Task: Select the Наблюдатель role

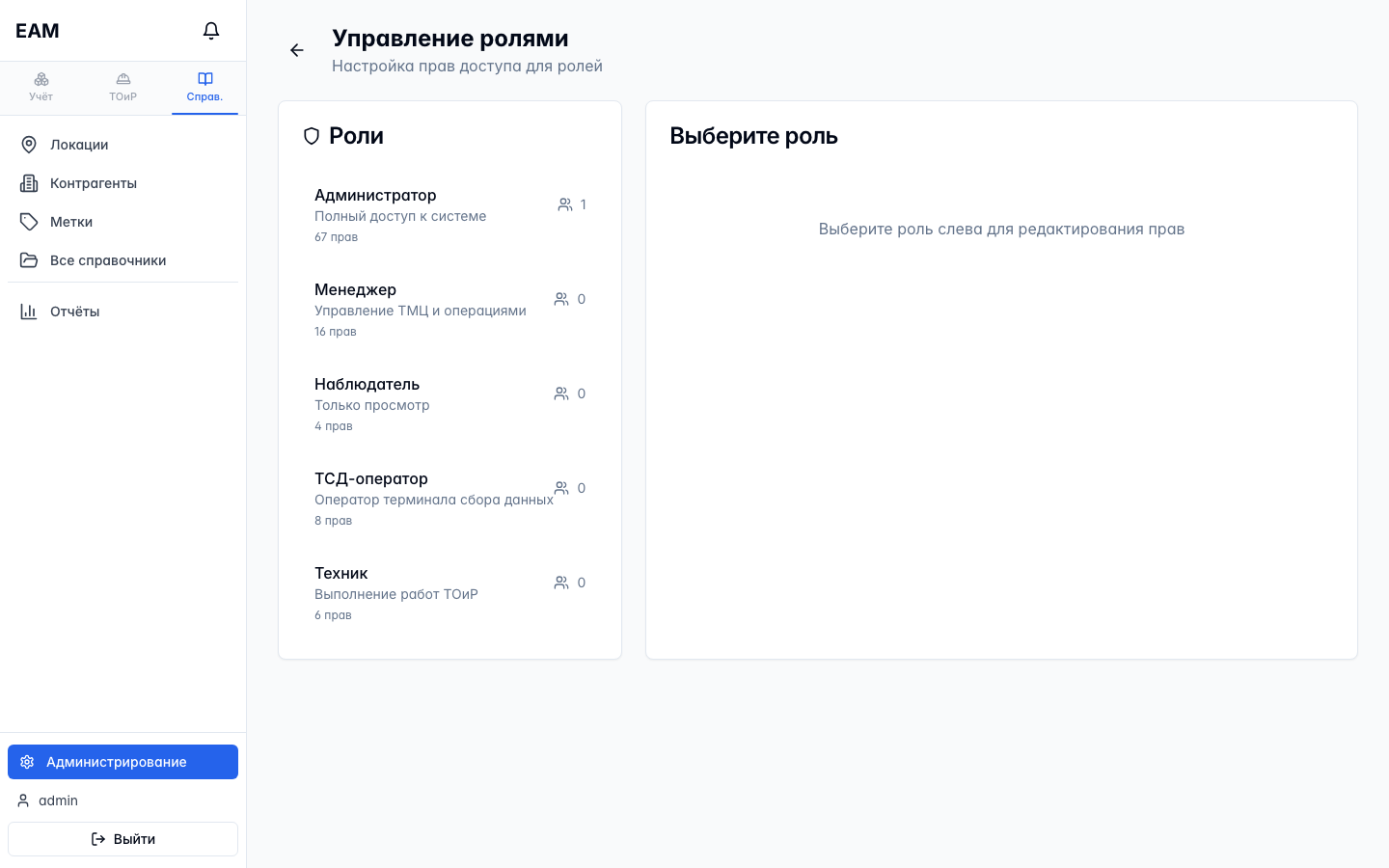Action: pyautogui.click(x=449, y=404)
